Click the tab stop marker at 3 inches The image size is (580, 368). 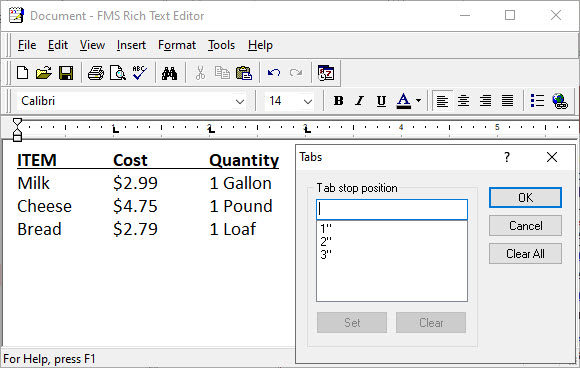[x=307, y=129]
